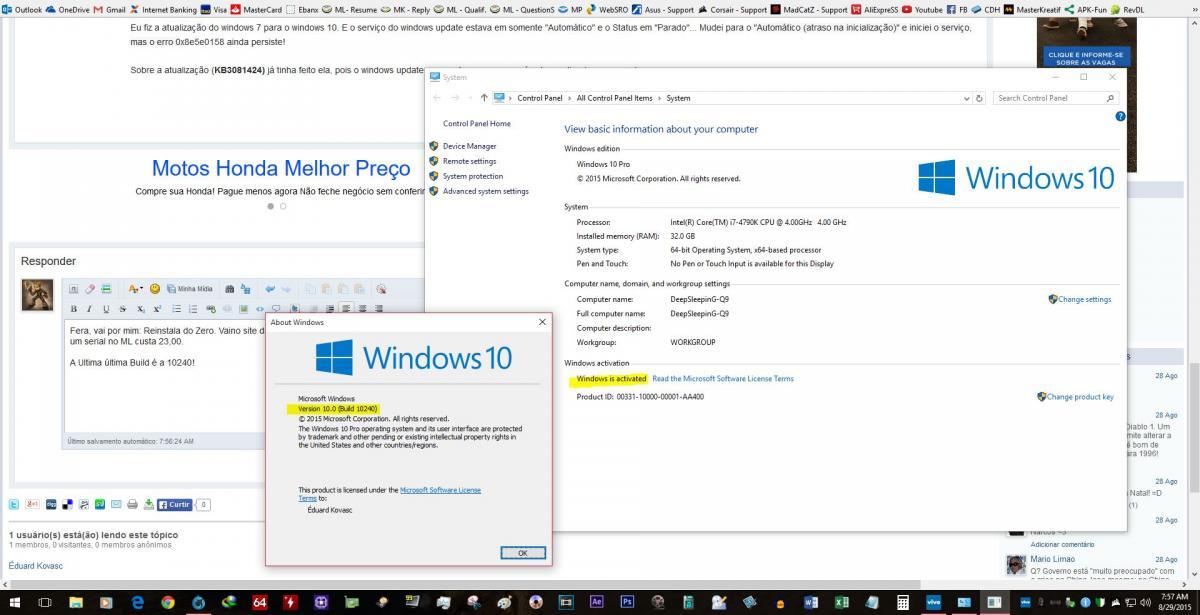This screenshot has height=615, width=1200.
Task: Open Device Manager in System window
Action: (x=469, y=146)
